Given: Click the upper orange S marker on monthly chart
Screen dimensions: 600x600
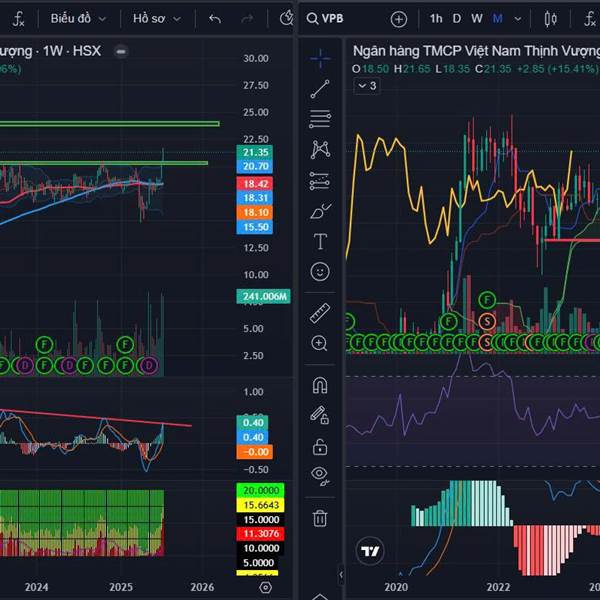Looking at the screenshot, I should tap(487, 321).
